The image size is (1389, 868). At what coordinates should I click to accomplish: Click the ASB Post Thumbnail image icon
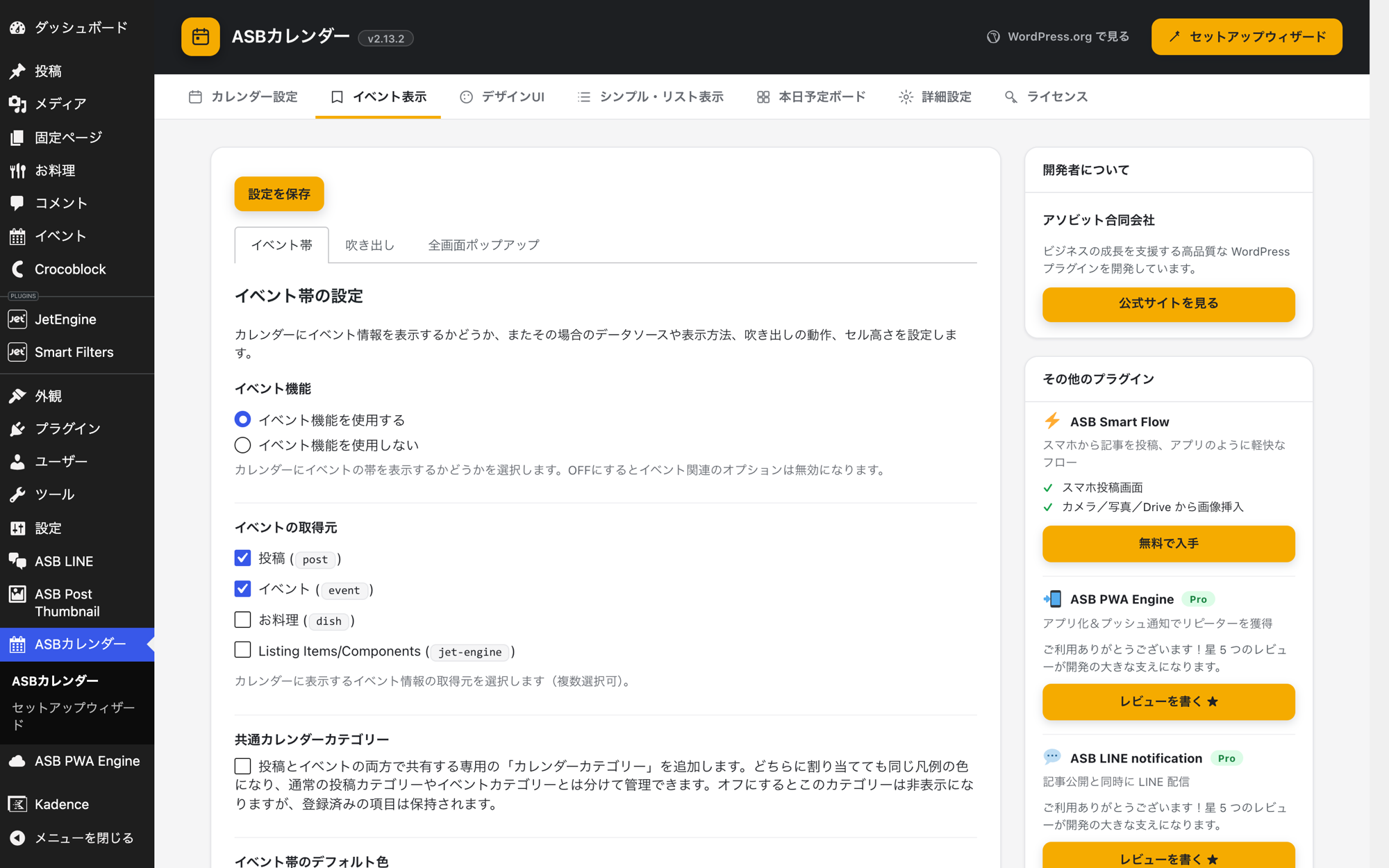tap(17, 594)
